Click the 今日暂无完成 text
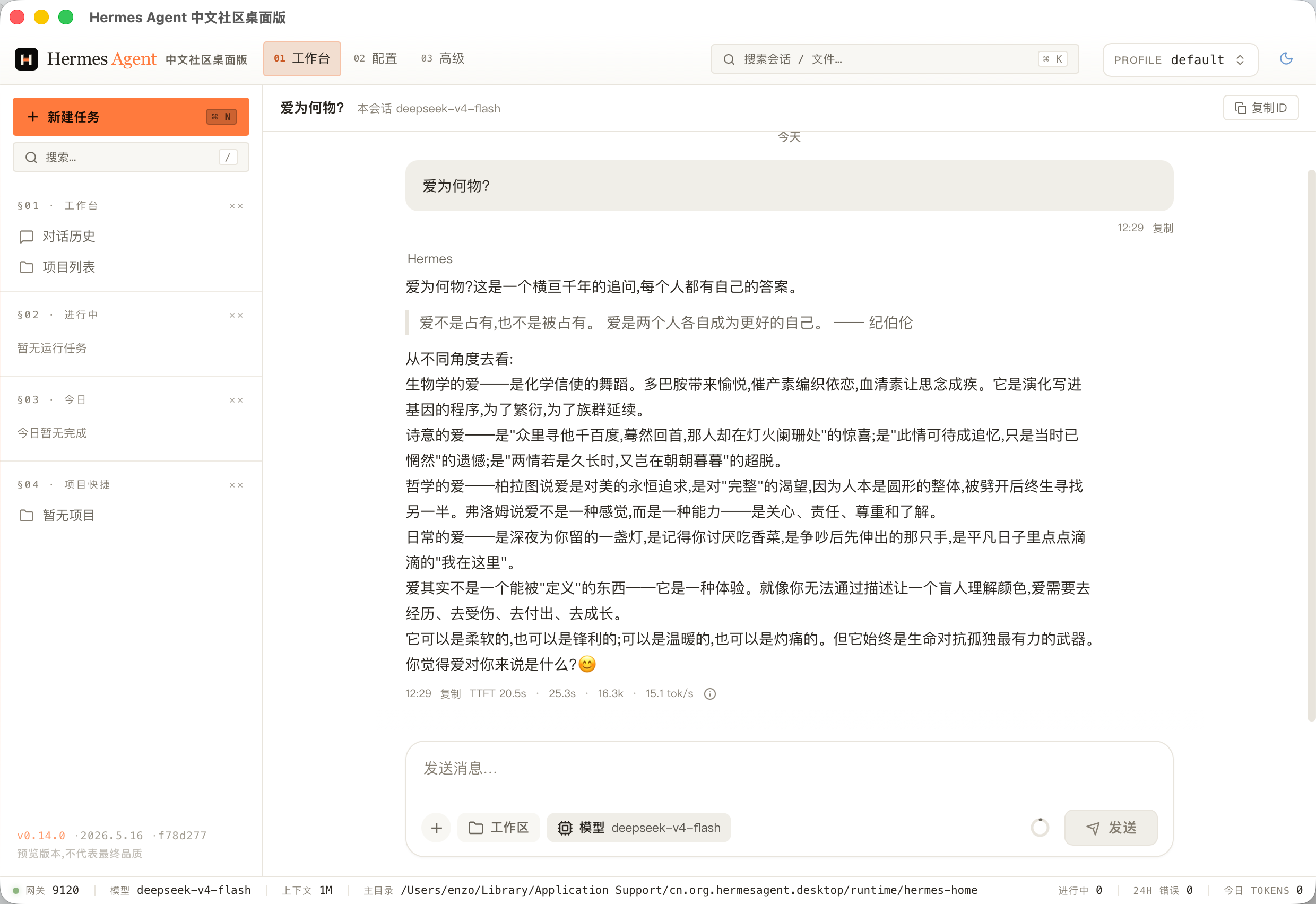The image size is (1316, 904). pos(52,433)
